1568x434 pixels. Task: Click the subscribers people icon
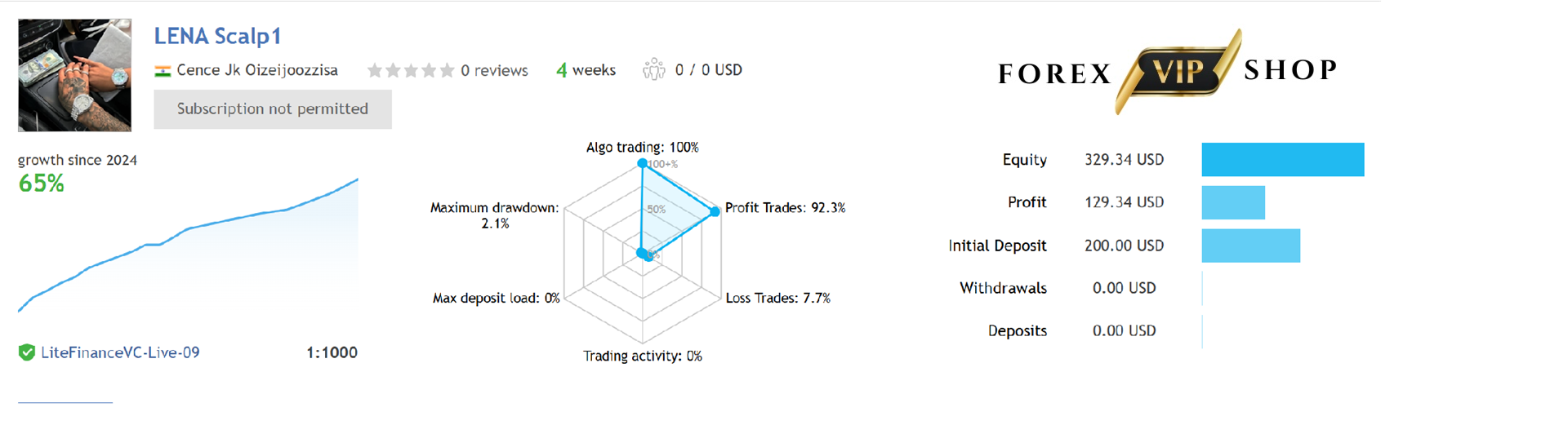tap(653, 70)
